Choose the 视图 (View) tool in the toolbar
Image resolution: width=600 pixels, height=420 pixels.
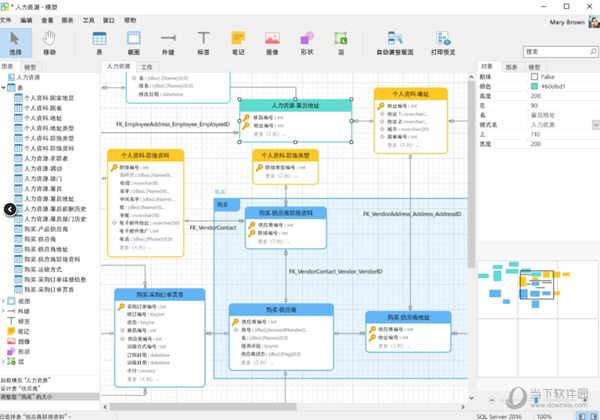[x=134, y=43]
